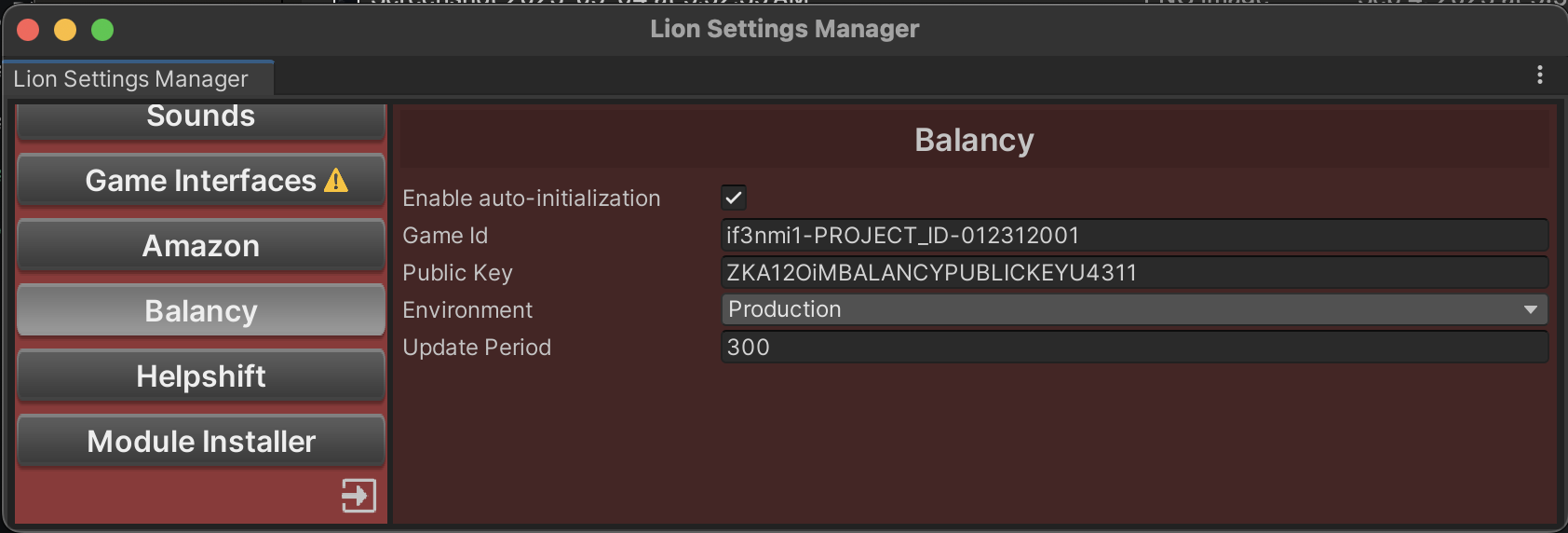This screenshot has height=533, width=1568.
Task: Open the Sounds settings section
Action: coord(201,118)
